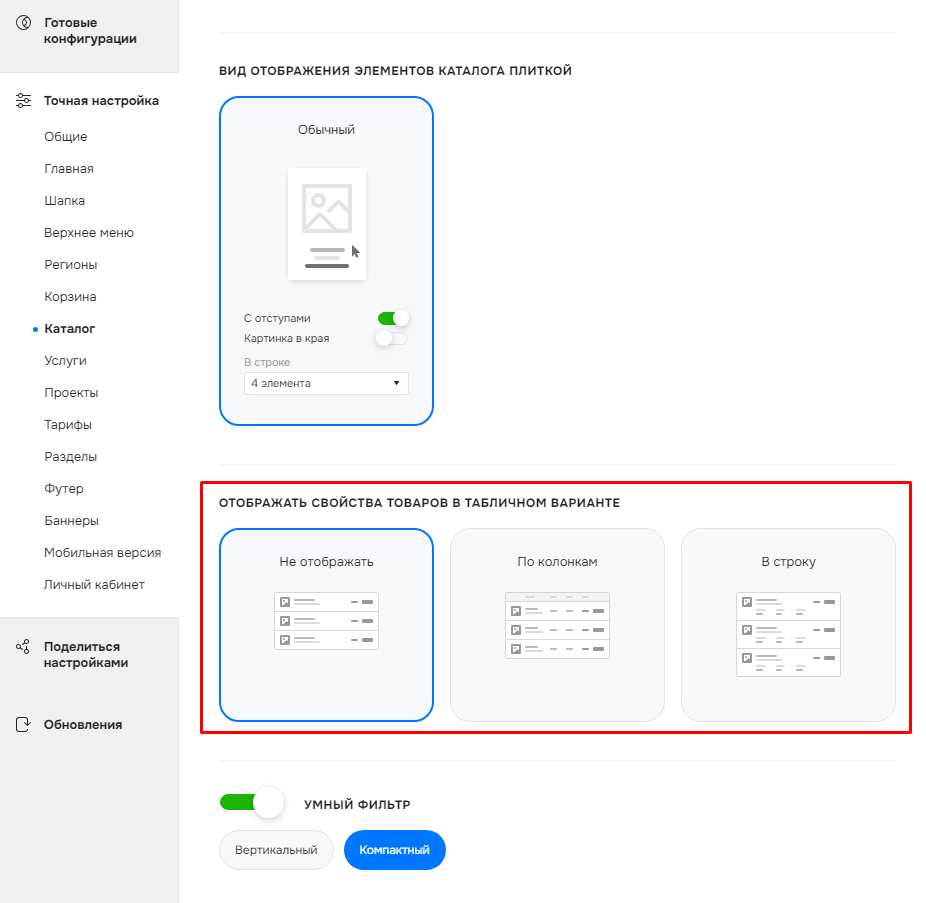This screenshot has height=903, width=926.
Task: Open Регионы settings
Action: click(x=71, y=265)
